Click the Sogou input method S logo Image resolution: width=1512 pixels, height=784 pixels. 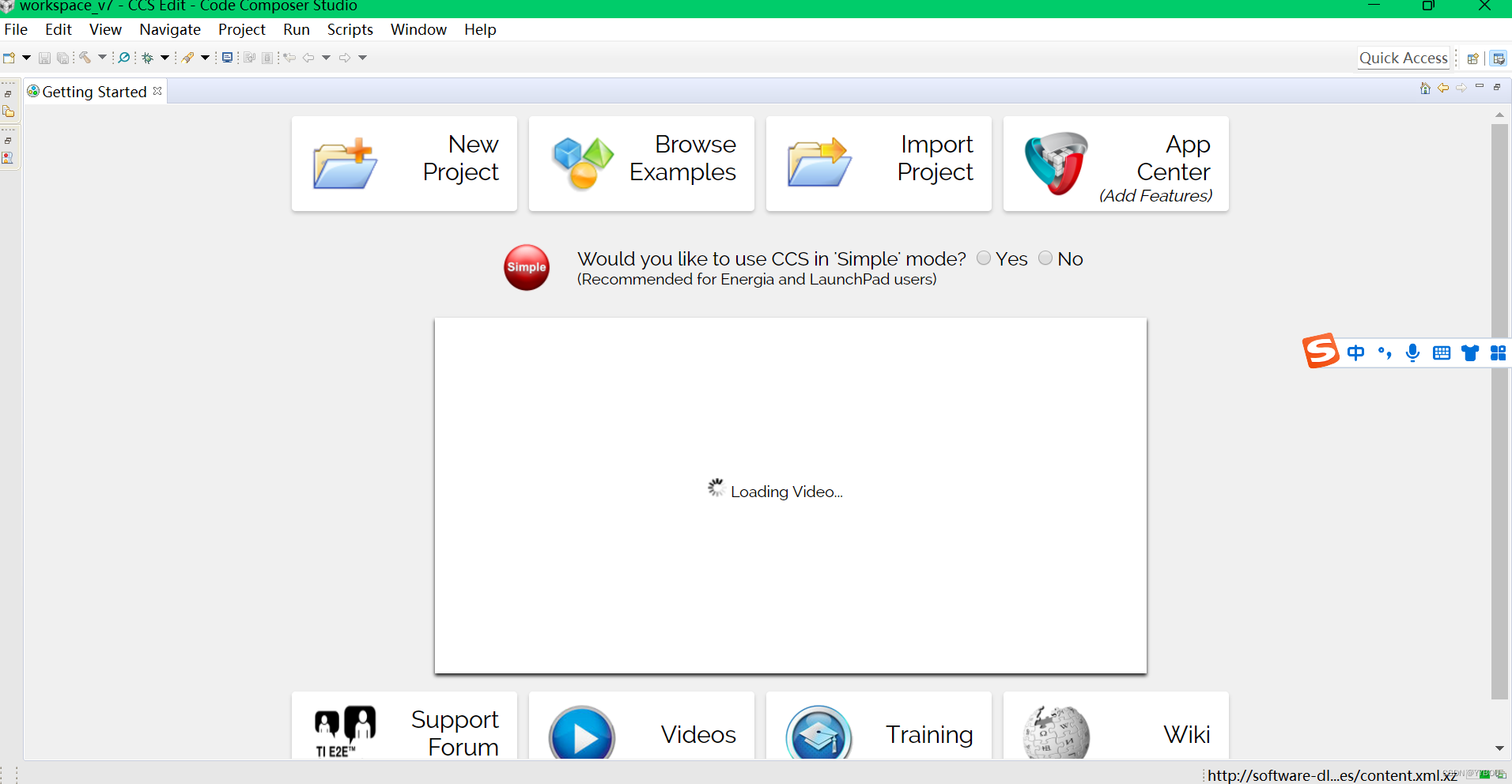[1321, 351]
